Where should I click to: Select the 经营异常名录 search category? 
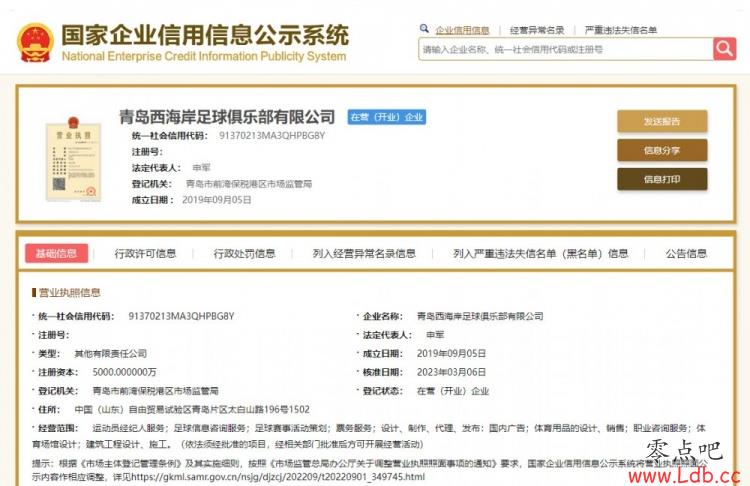pyautogui.click(x=537, y=30)
